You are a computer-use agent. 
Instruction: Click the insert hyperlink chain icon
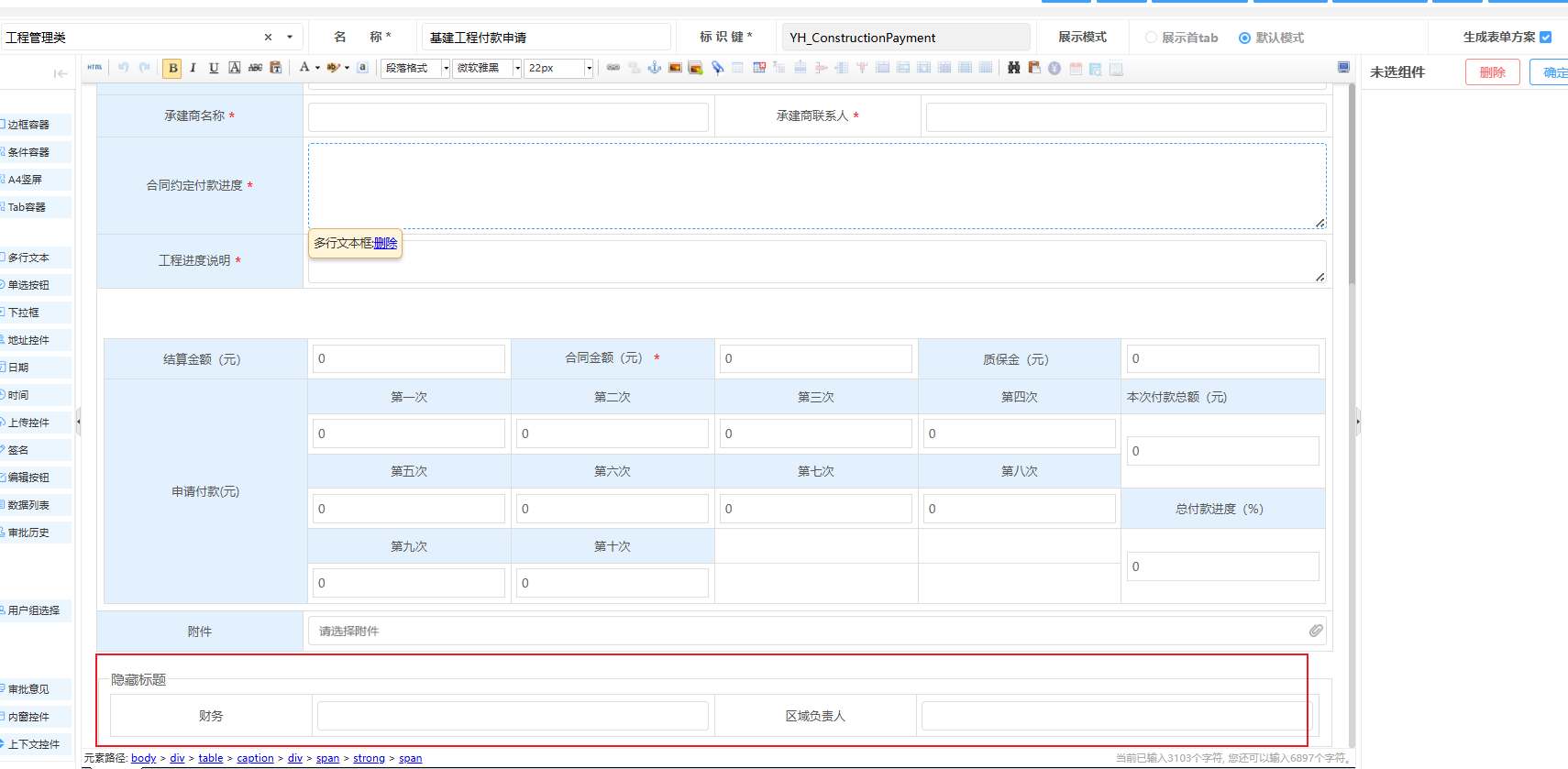click(613, 68)
